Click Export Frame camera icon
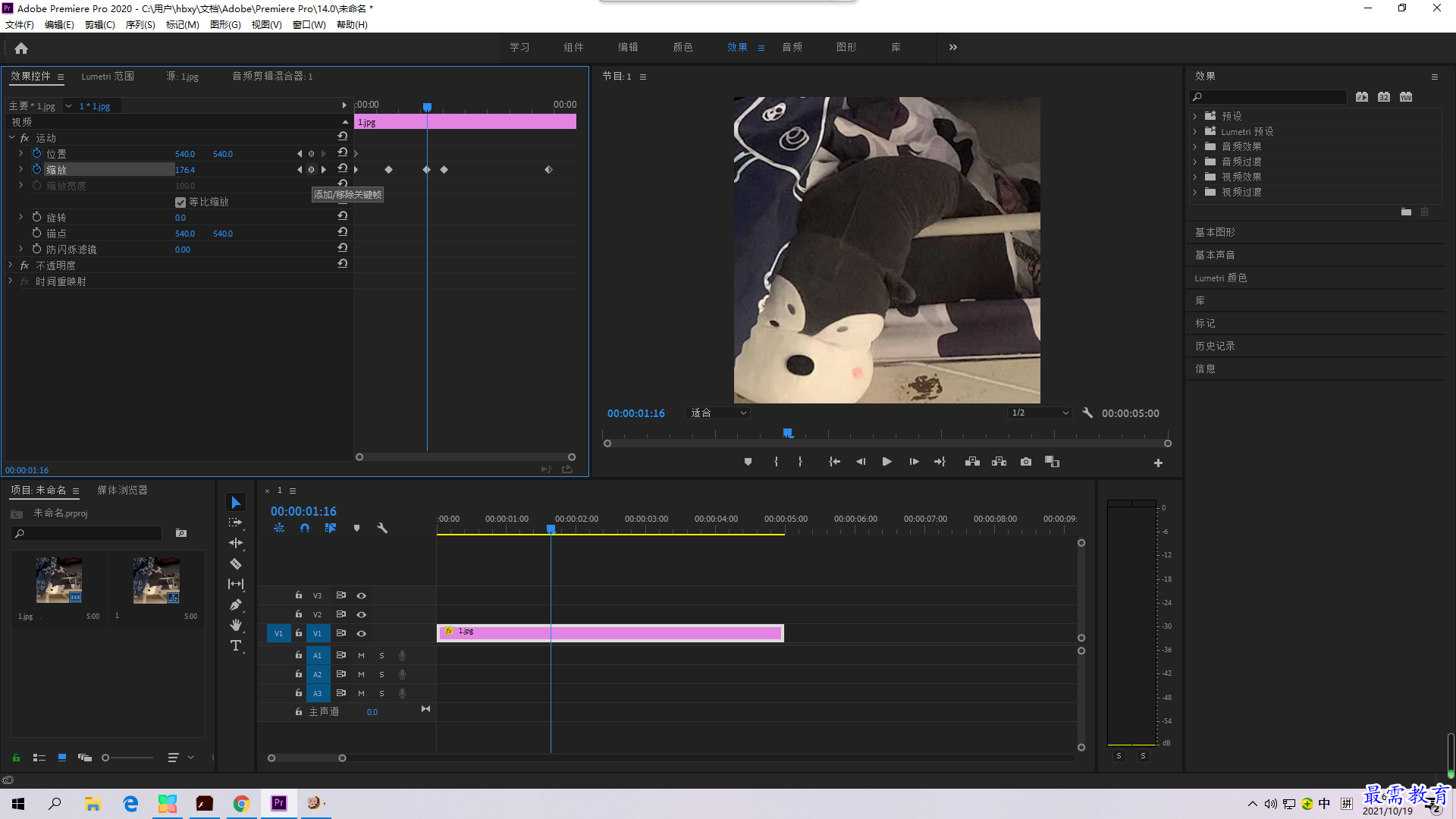1456x819 pixels. tap(1026, 462)
